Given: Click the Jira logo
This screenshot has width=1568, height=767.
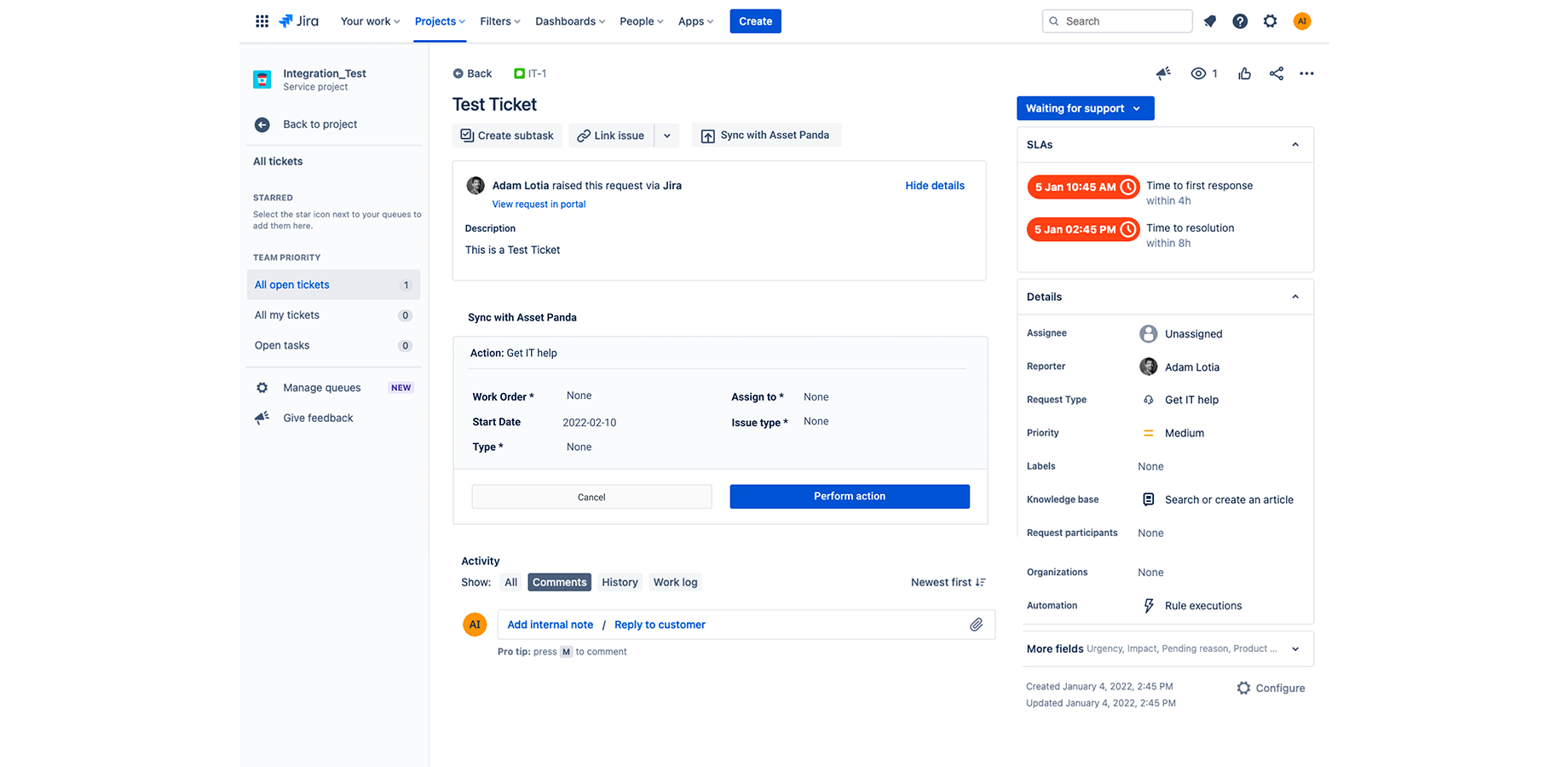Looking at the screenshot, I should click(x=298, y=21).
